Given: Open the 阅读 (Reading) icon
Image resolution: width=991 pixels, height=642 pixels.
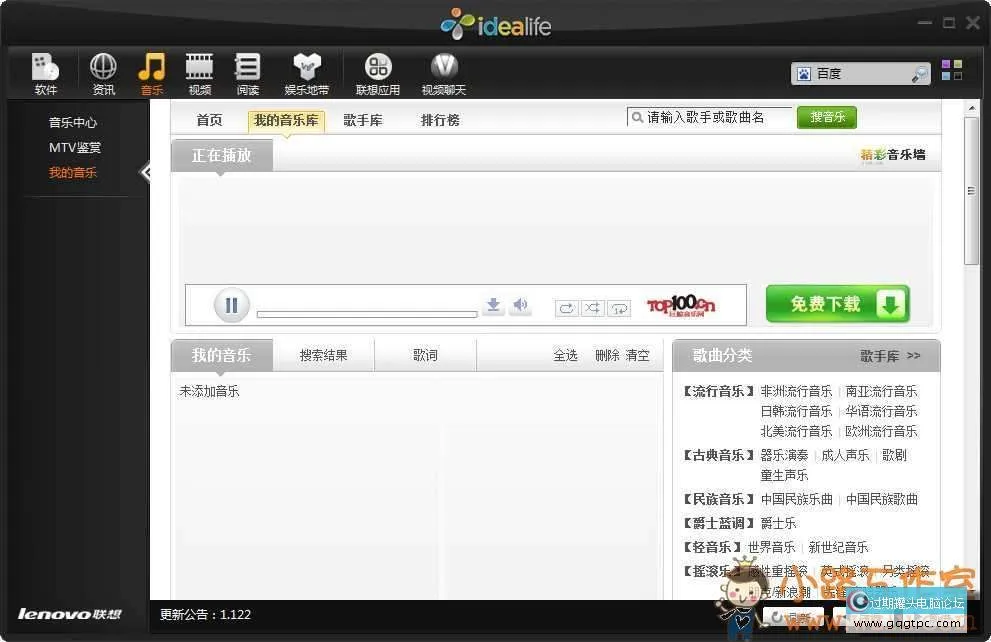Looking at the screenshot, I should click(x=247, y=70).
